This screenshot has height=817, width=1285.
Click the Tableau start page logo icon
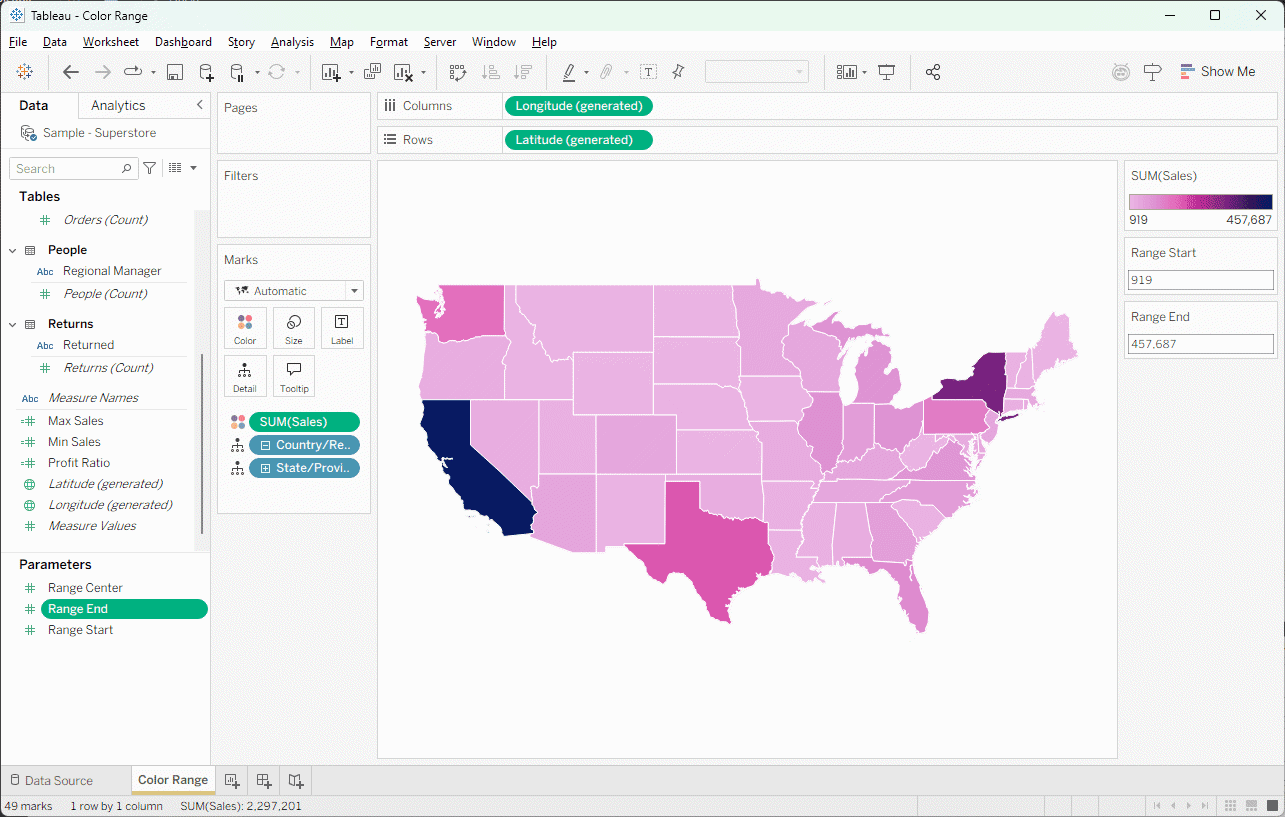point(25,72)
